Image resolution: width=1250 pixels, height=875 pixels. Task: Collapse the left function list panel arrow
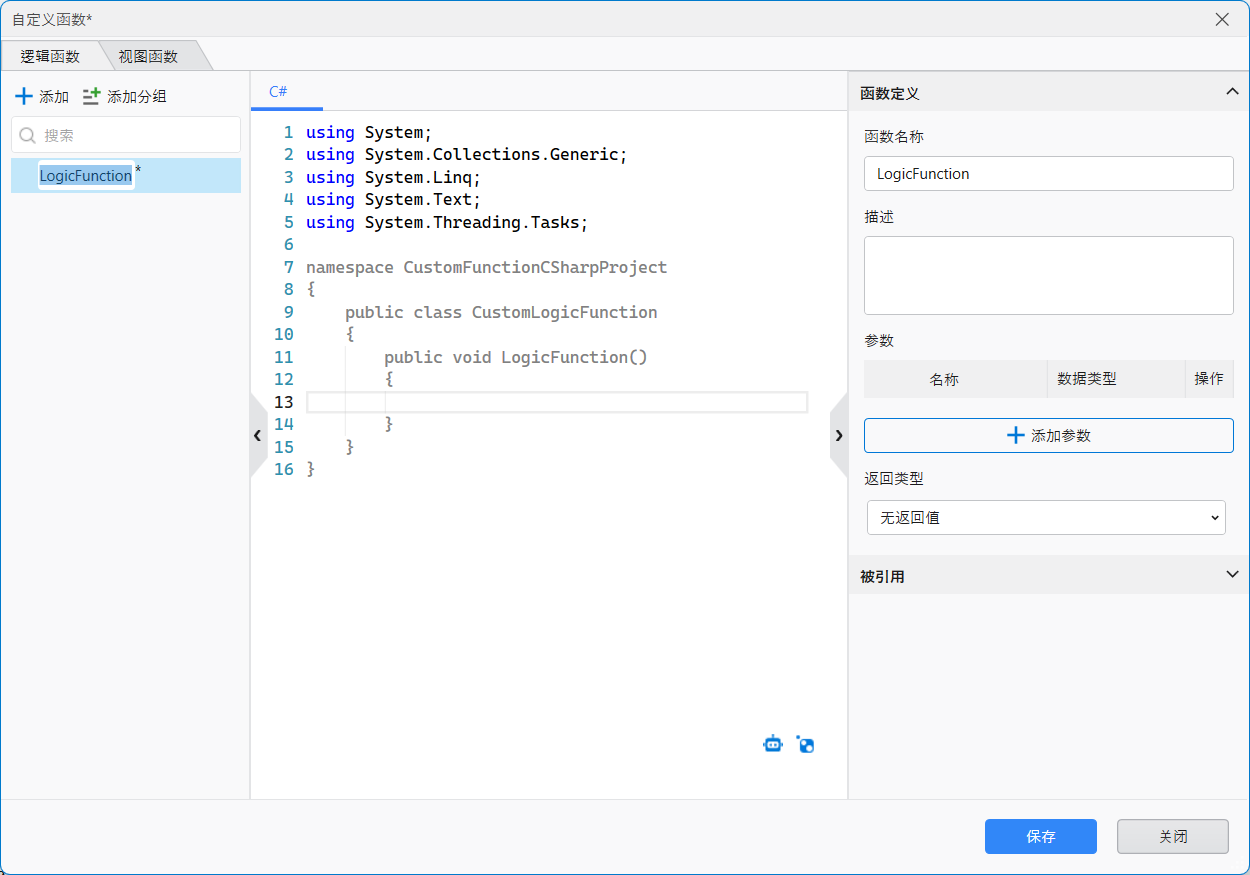pyautogui.click(x=257, y=435)
